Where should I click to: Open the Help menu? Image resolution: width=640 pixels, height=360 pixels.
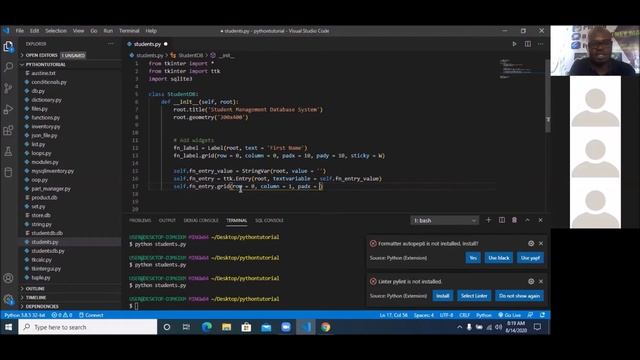click(151, 31)
